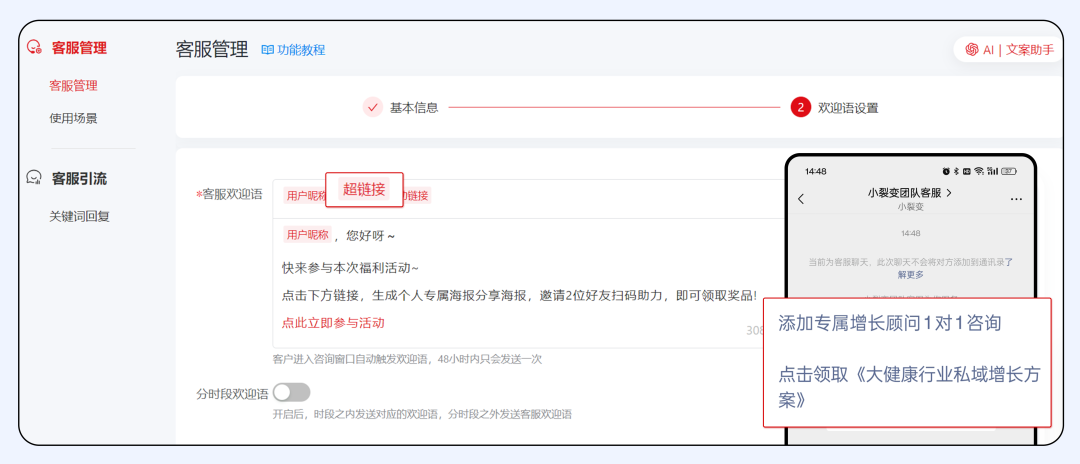Insert 超链接 into the welcome message
Image resolution: width=1080 pixels, height=464 pixels.
364,189
